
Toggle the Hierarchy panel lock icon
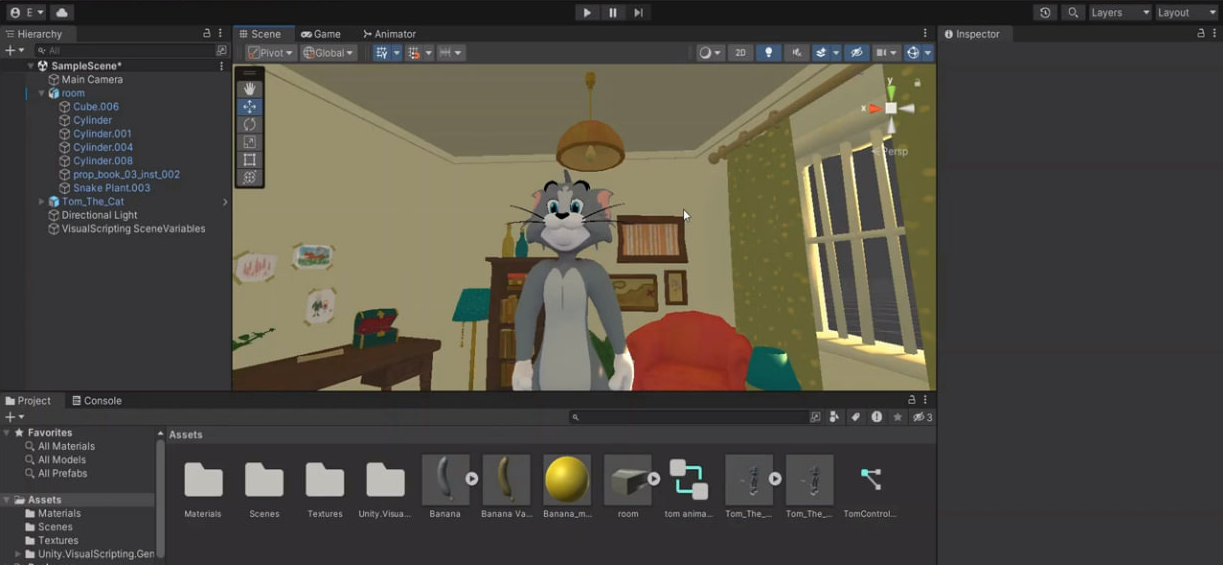pos(207,34)
